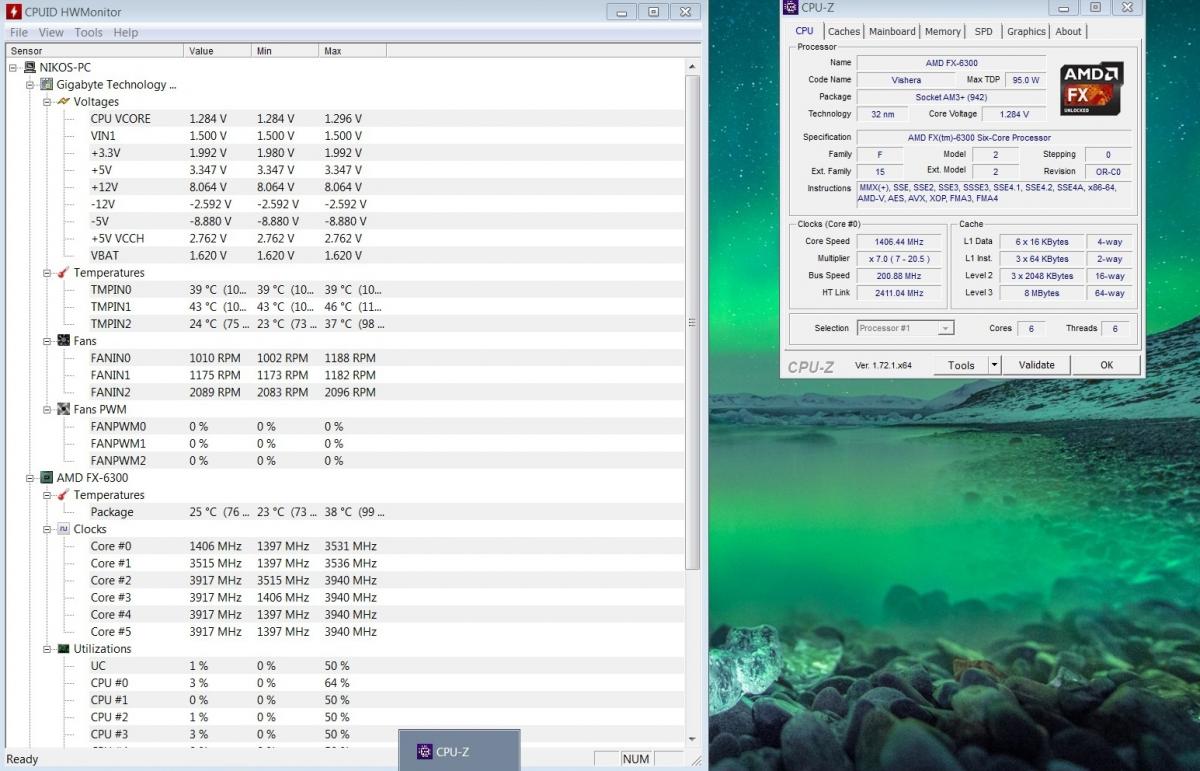The image size is (1200, 771).
Task: Switch to the Caches tab in CPU-Z
Action: pos(844,32)
